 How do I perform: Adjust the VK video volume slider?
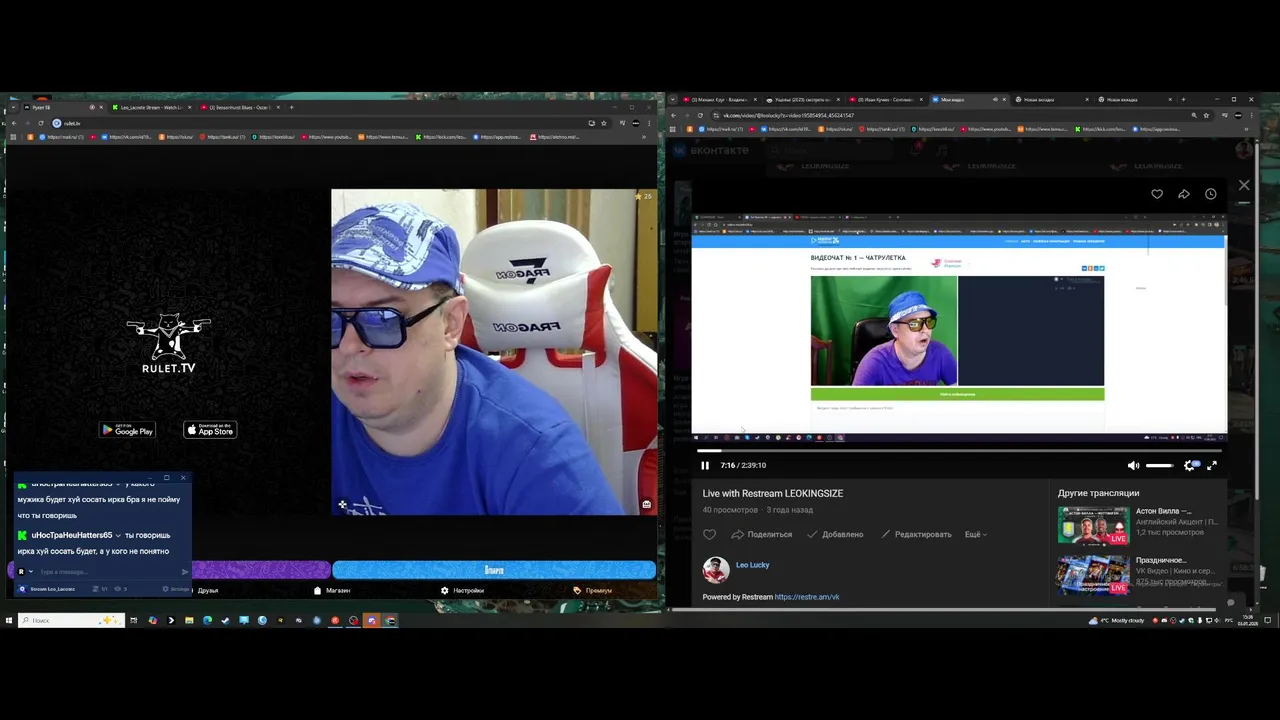coord(1159,465)
